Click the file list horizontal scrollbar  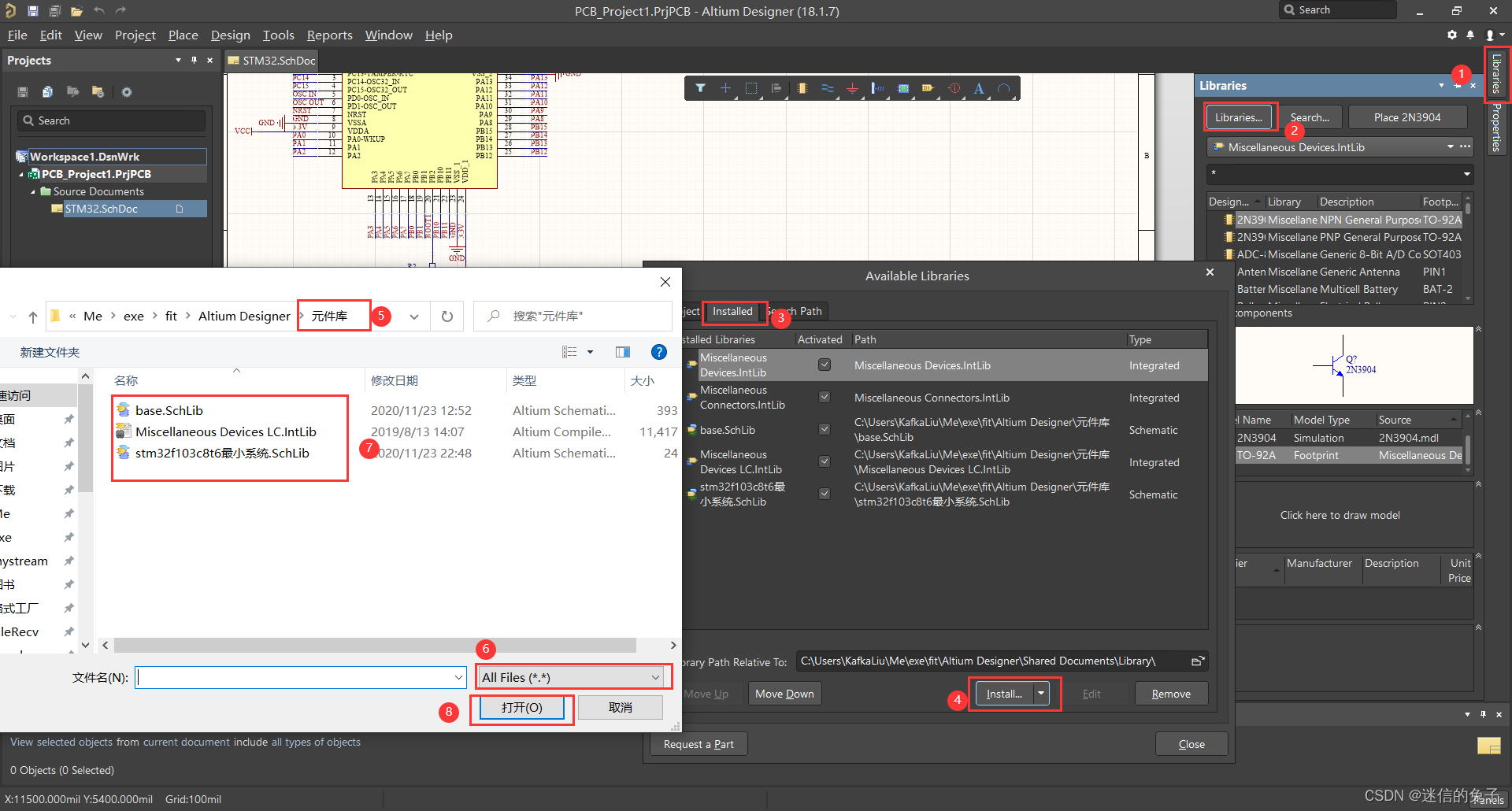click(375, 646)
